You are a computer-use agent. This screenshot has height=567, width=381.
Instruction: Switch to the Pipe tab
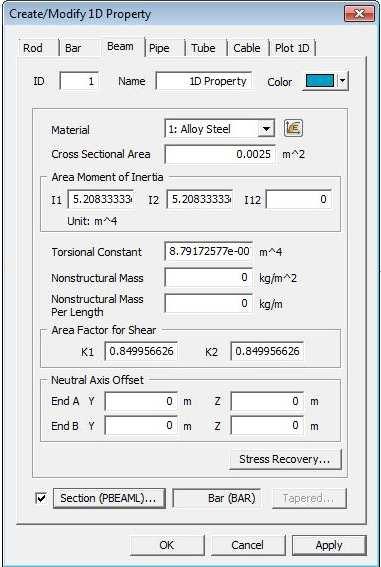pos(159,48)
